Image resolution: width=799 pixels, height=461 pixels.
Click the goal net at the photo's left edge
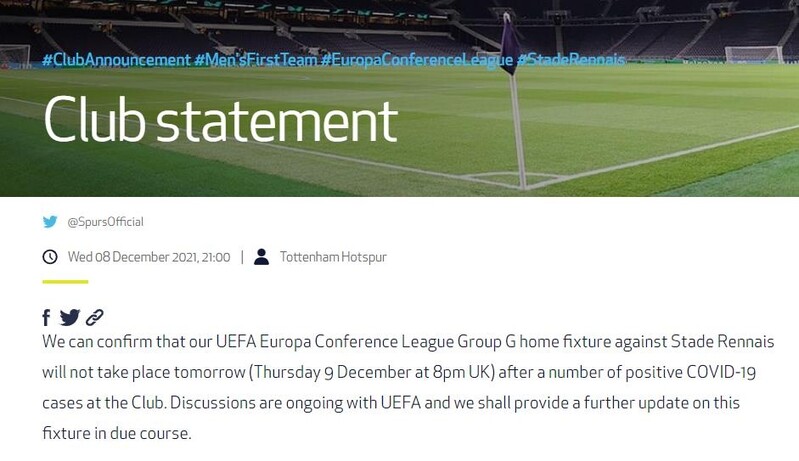(14, 57)
